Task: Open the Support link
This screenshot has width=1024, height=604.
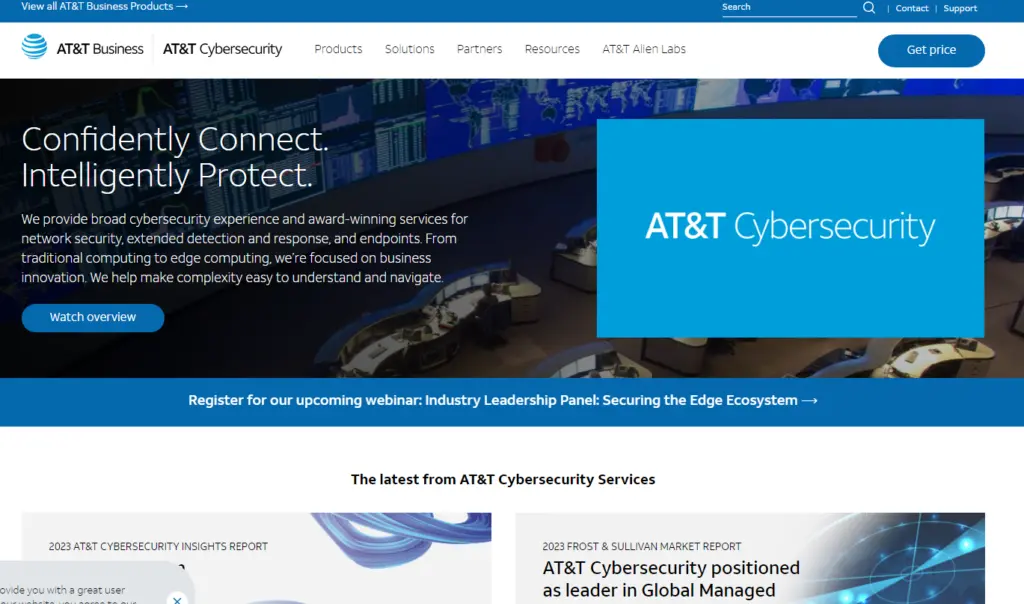Action: (960, 8)
